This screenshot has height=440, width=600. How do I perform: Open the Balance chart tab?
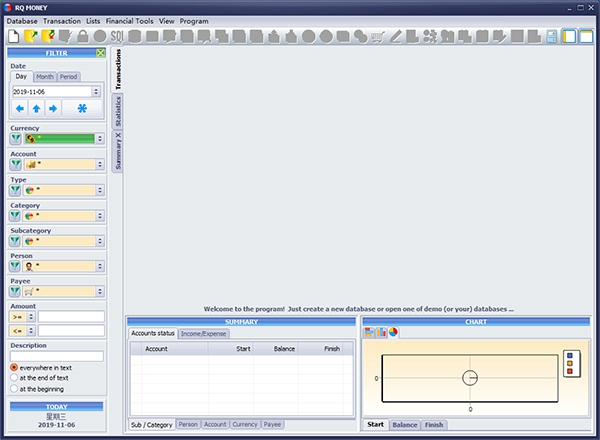pyautogui.click(x=404, y=425)
